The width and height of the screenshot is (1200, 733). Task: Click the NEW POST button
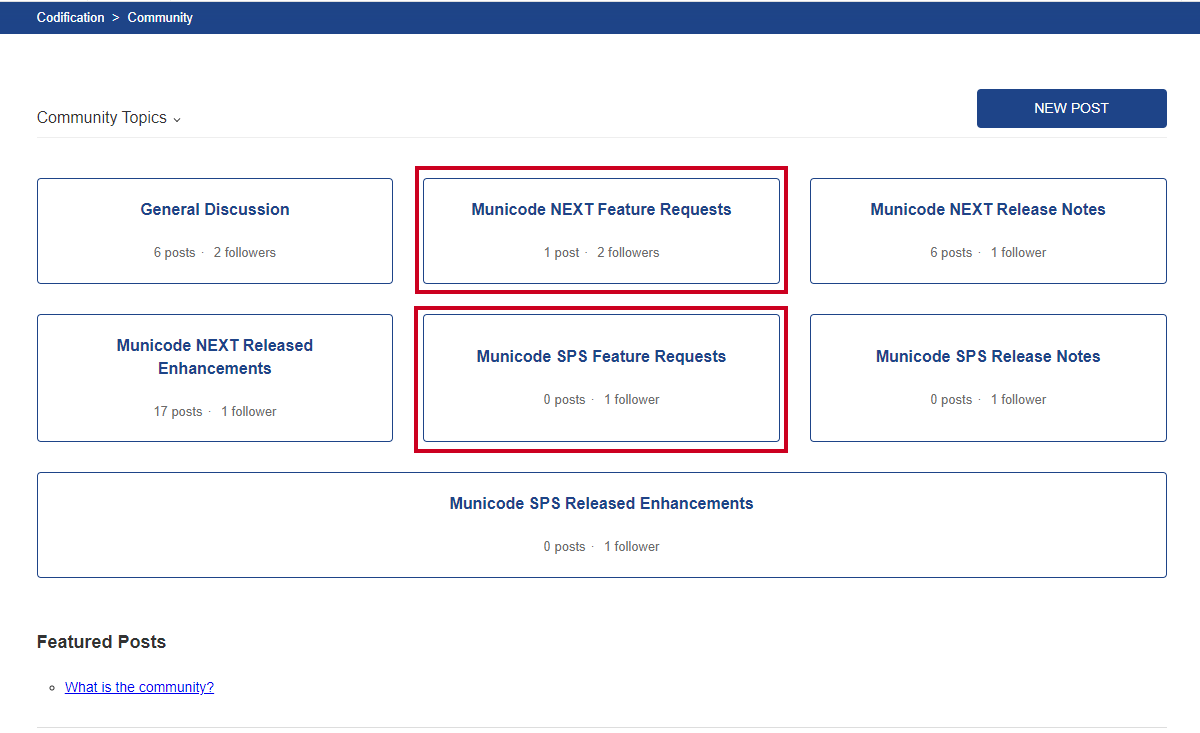pos(1071,108)
